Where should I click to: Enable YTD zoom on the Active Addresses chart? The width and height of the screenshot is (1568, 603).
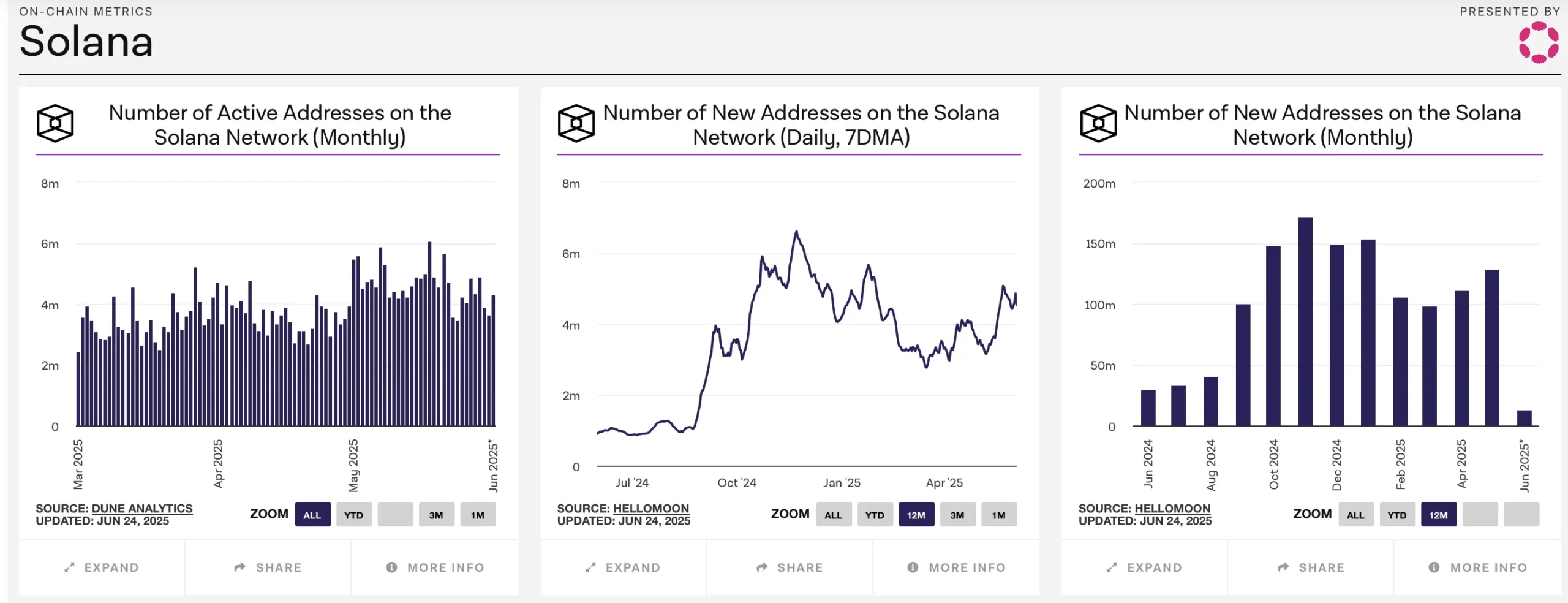coord(354,515)
